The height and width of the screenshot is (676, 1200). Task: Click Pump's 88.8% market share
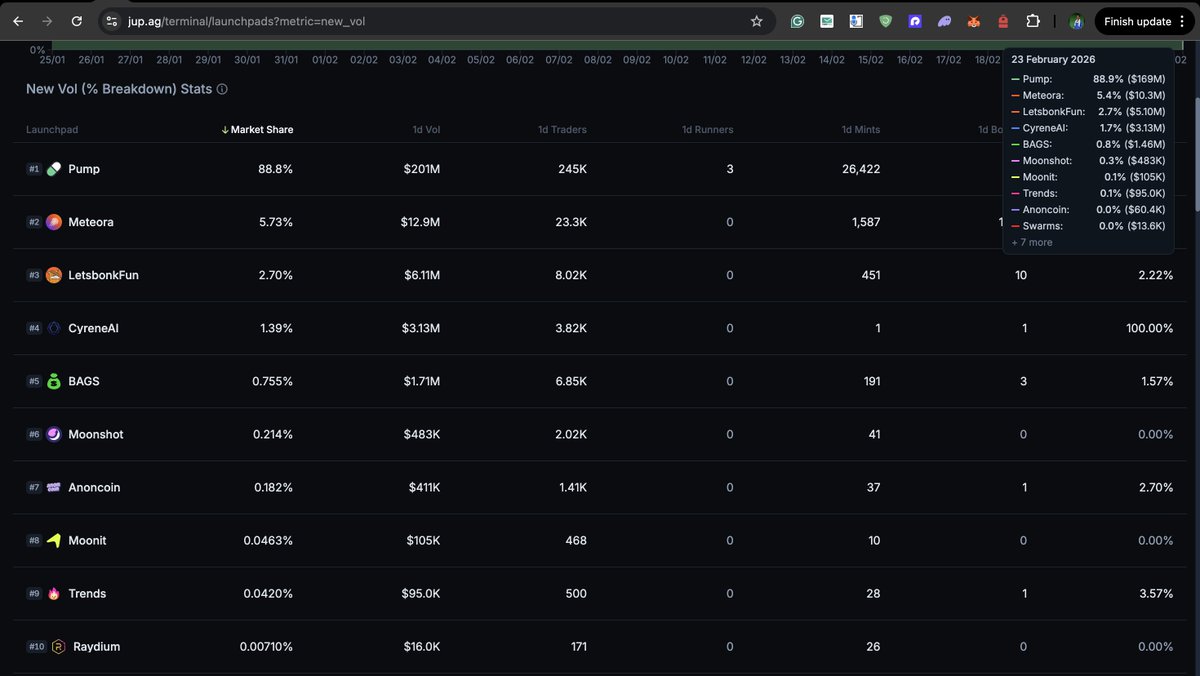(276, 169)
